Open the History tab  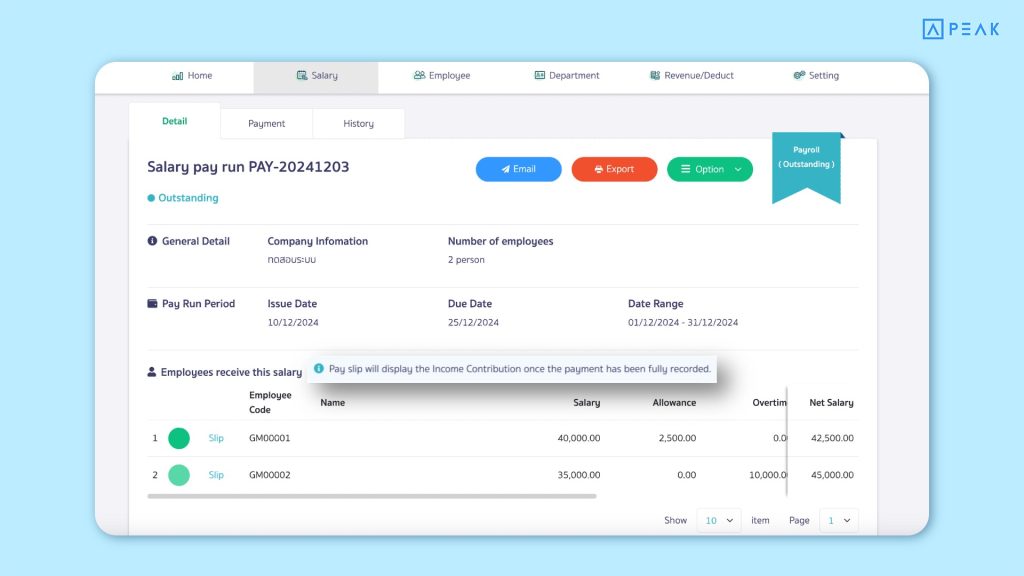coord(358,124)
